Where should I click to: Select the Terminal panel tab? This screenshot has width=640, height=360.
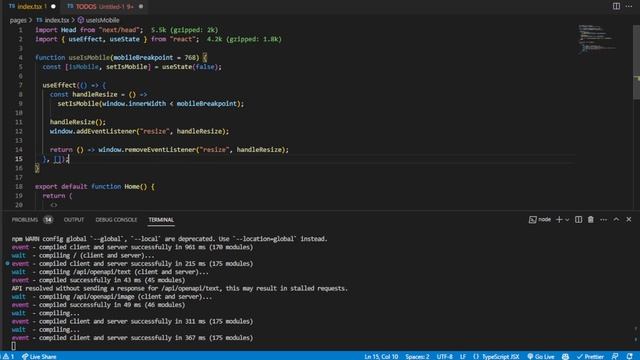[x=161, y=220]
